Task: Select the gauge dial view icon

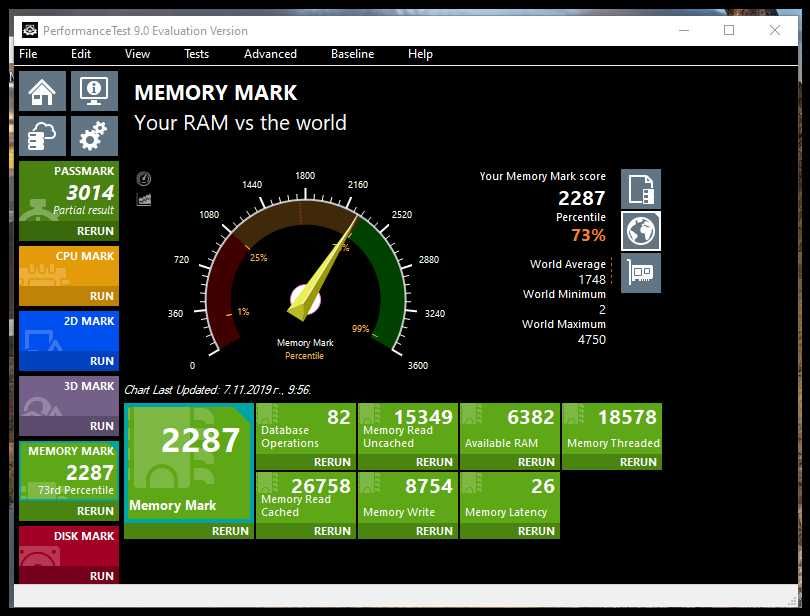Action: pos(144,179)
